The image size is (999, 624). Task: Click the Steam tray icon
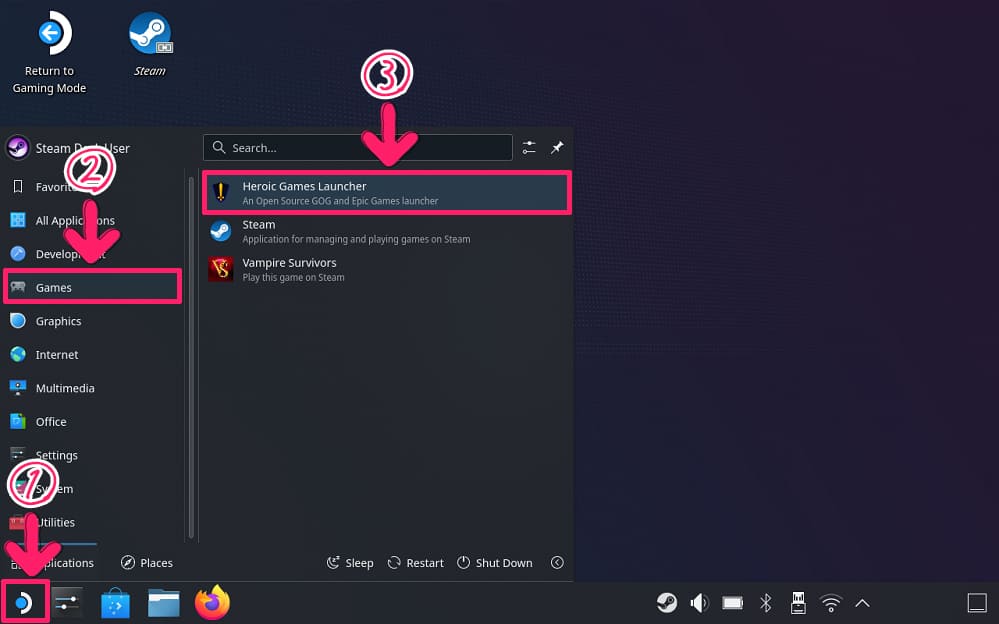tap(666, 602)
